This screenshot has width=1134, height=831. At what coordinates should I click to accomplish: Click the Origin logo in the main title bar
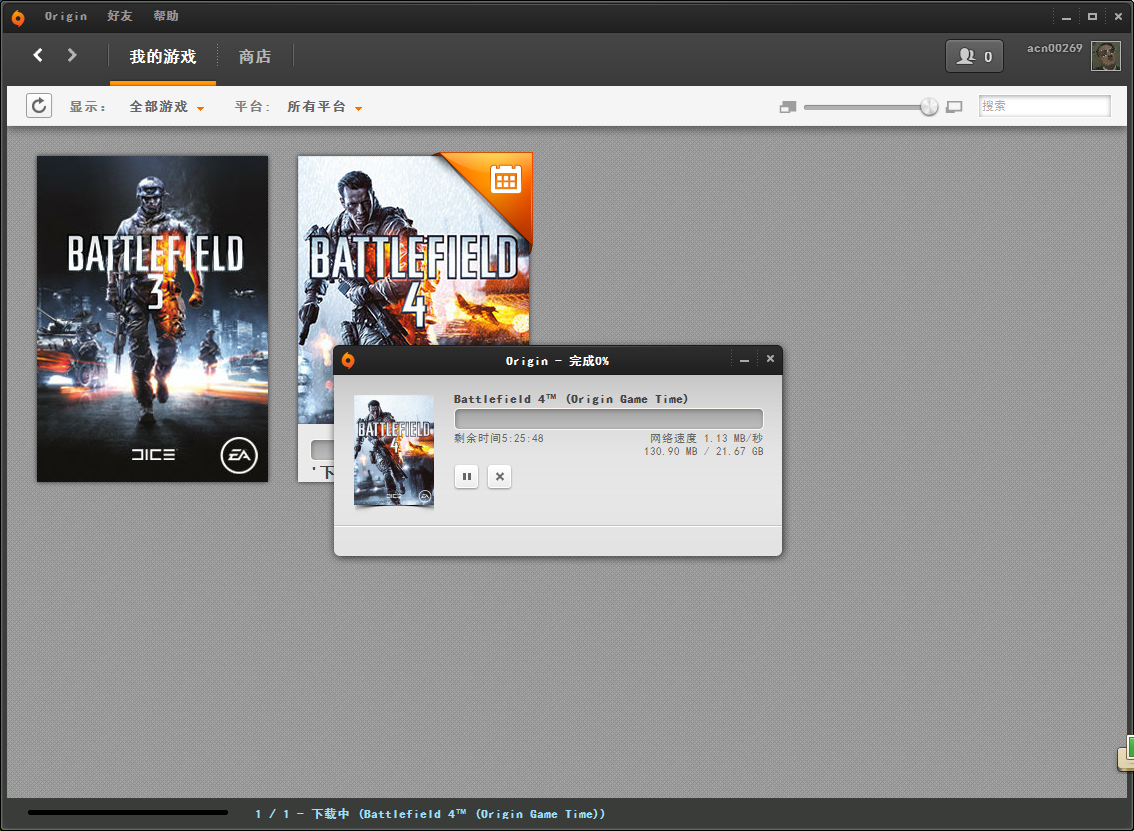(18, 17)
